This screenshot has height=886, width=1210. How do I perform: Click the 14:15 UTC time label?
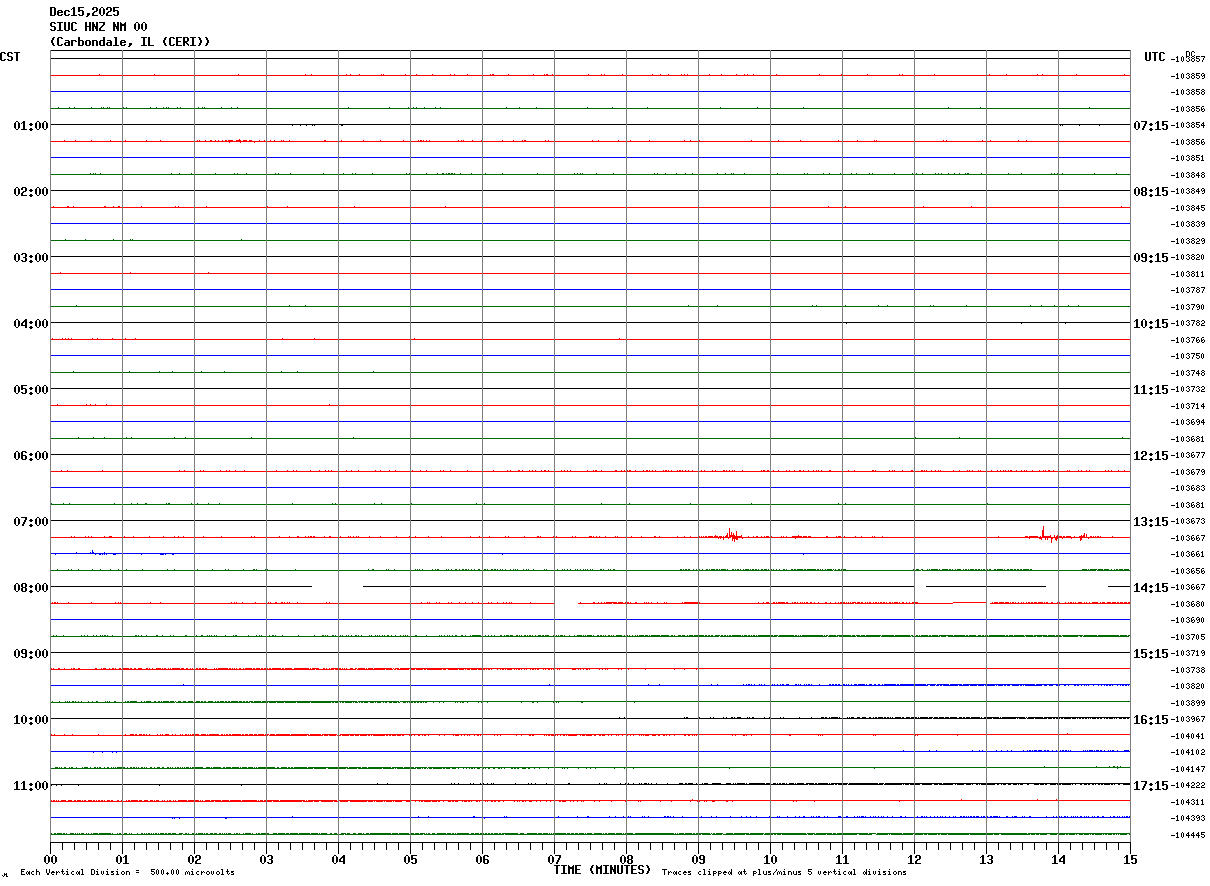1151,587
